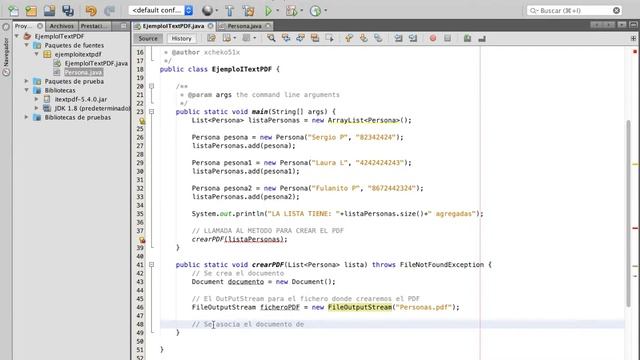Toggle Highlight Search icon
640x360 pixels.
315,38
